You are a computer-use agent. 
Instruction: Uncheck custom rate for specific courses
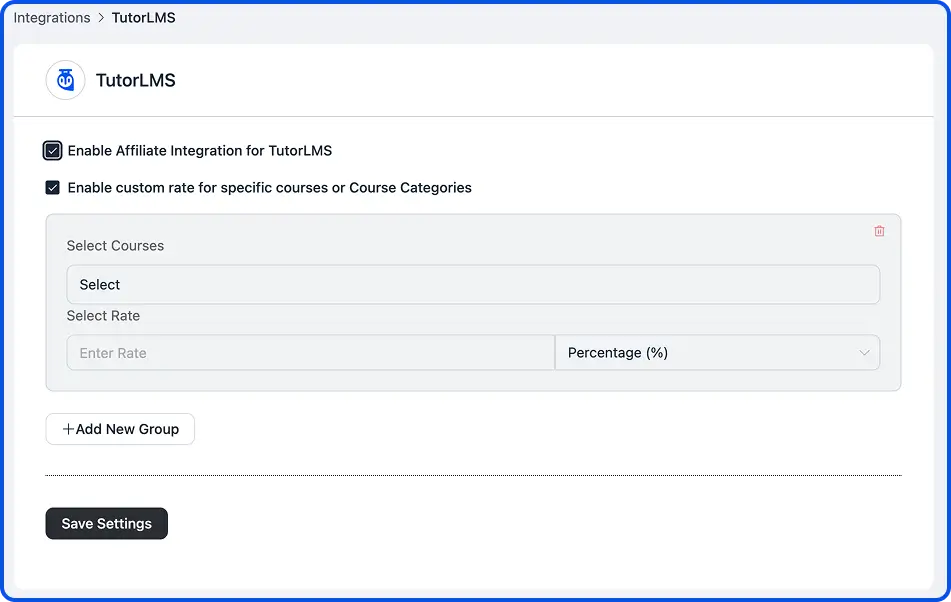(51, 187)
